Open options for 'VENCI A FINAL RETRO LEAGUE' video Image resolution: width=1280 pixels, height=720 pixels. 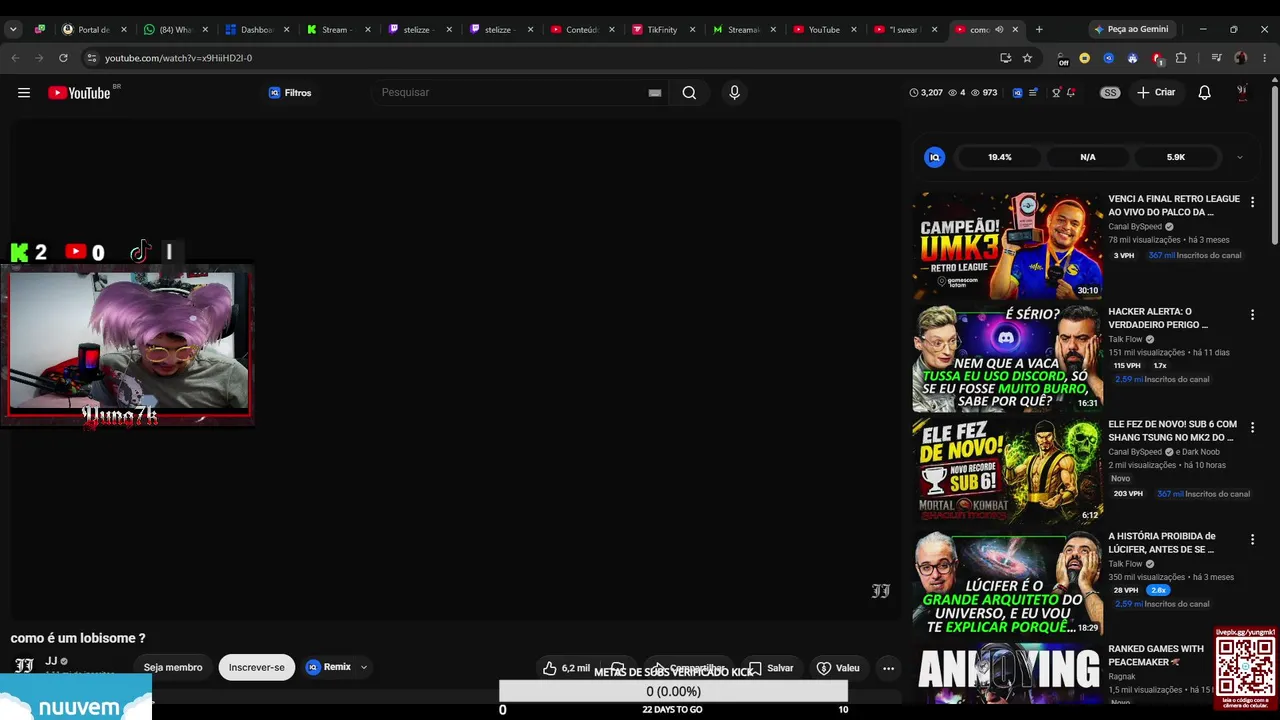1252,203
